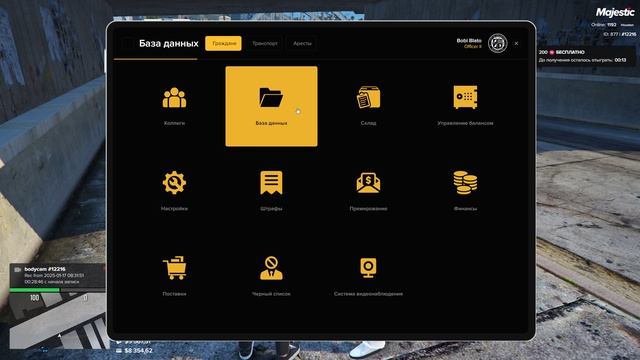
Task: Click the $8 354,62 balance text
Action: [138, 351]
